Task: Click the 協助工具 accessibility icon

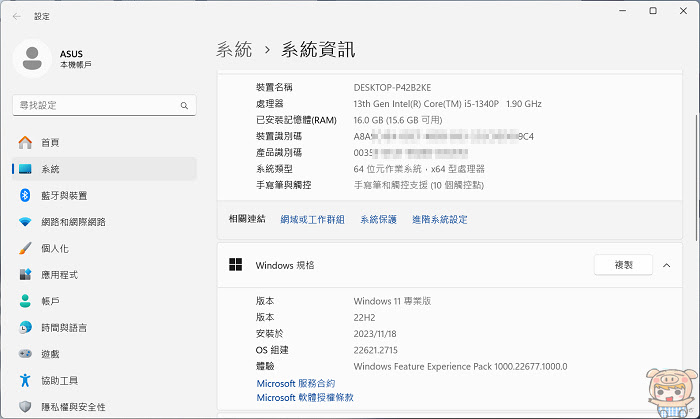Action: (x=25, y=380)
